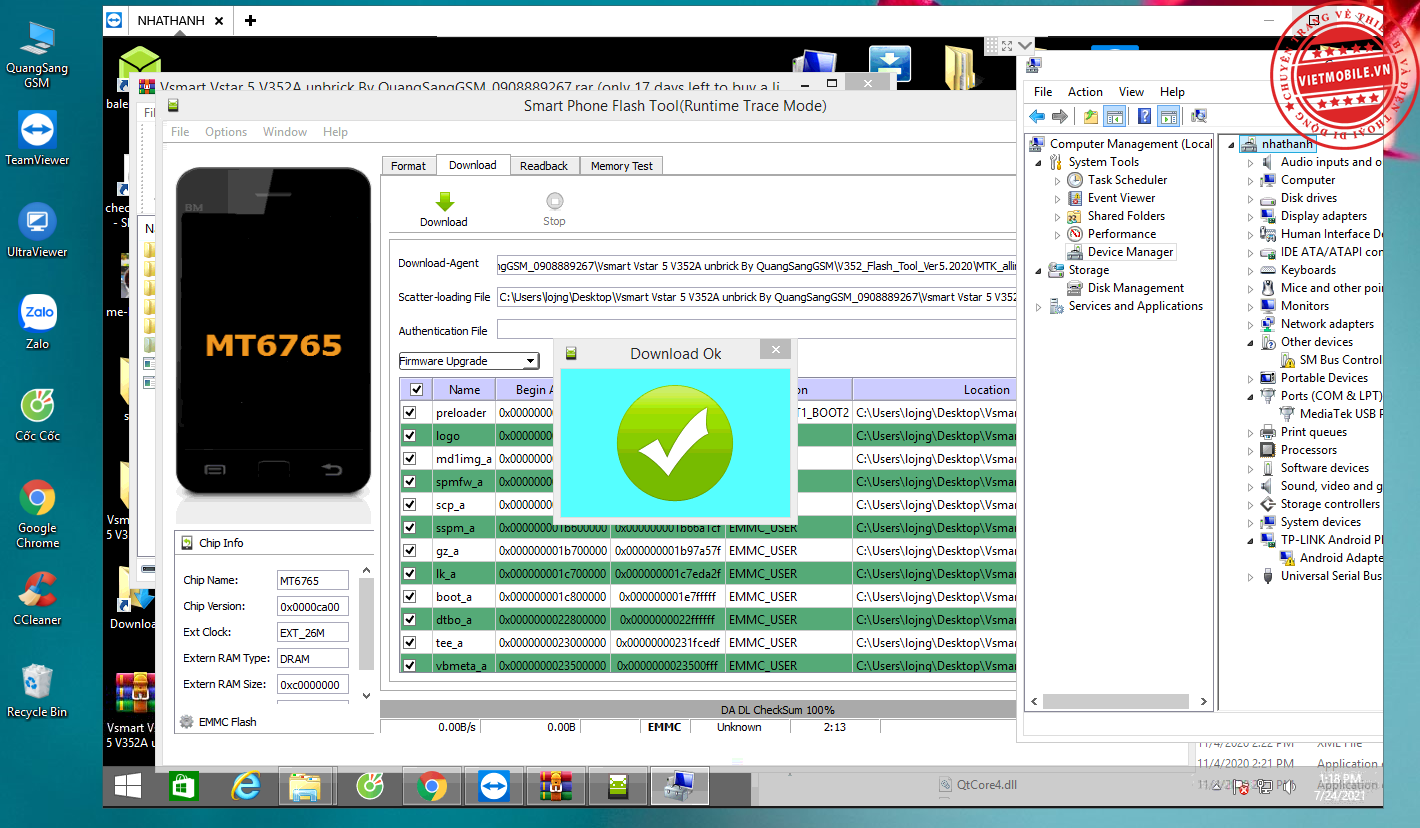Click the grey Stop icon in Flash Tool
This screenshot has height=828, width=1420.
coord(555,201)
